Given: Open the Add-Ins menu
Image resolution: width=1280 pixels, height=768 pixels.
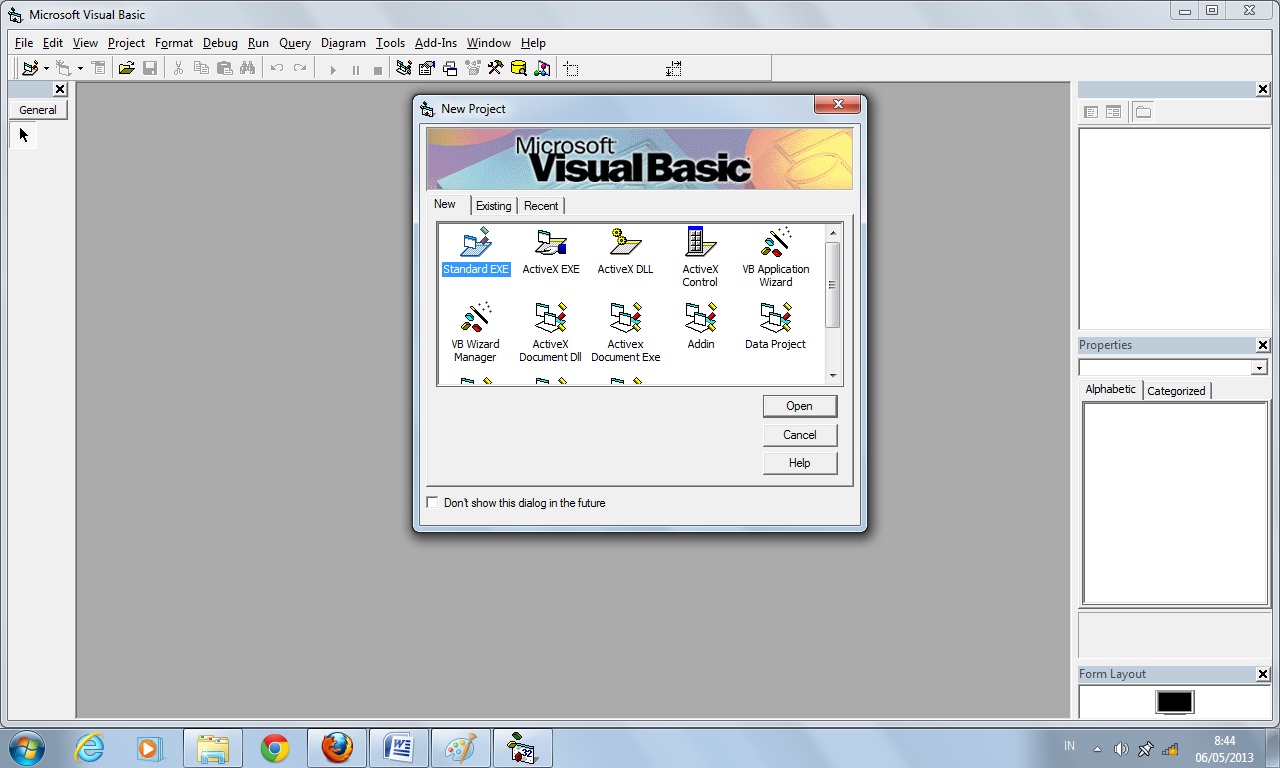Looking at the screenshot, I should (x=436, y=43).
